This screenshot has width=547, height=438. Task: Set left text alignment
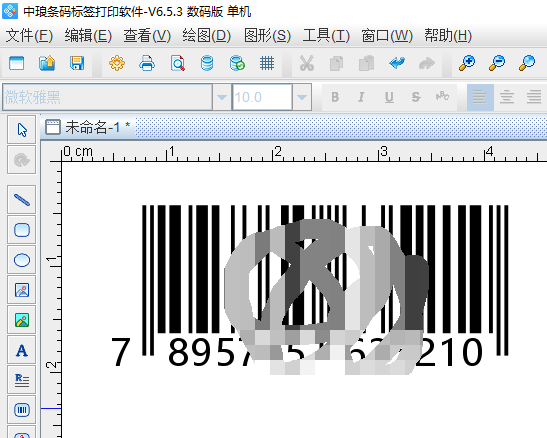(x=480, y=97)
